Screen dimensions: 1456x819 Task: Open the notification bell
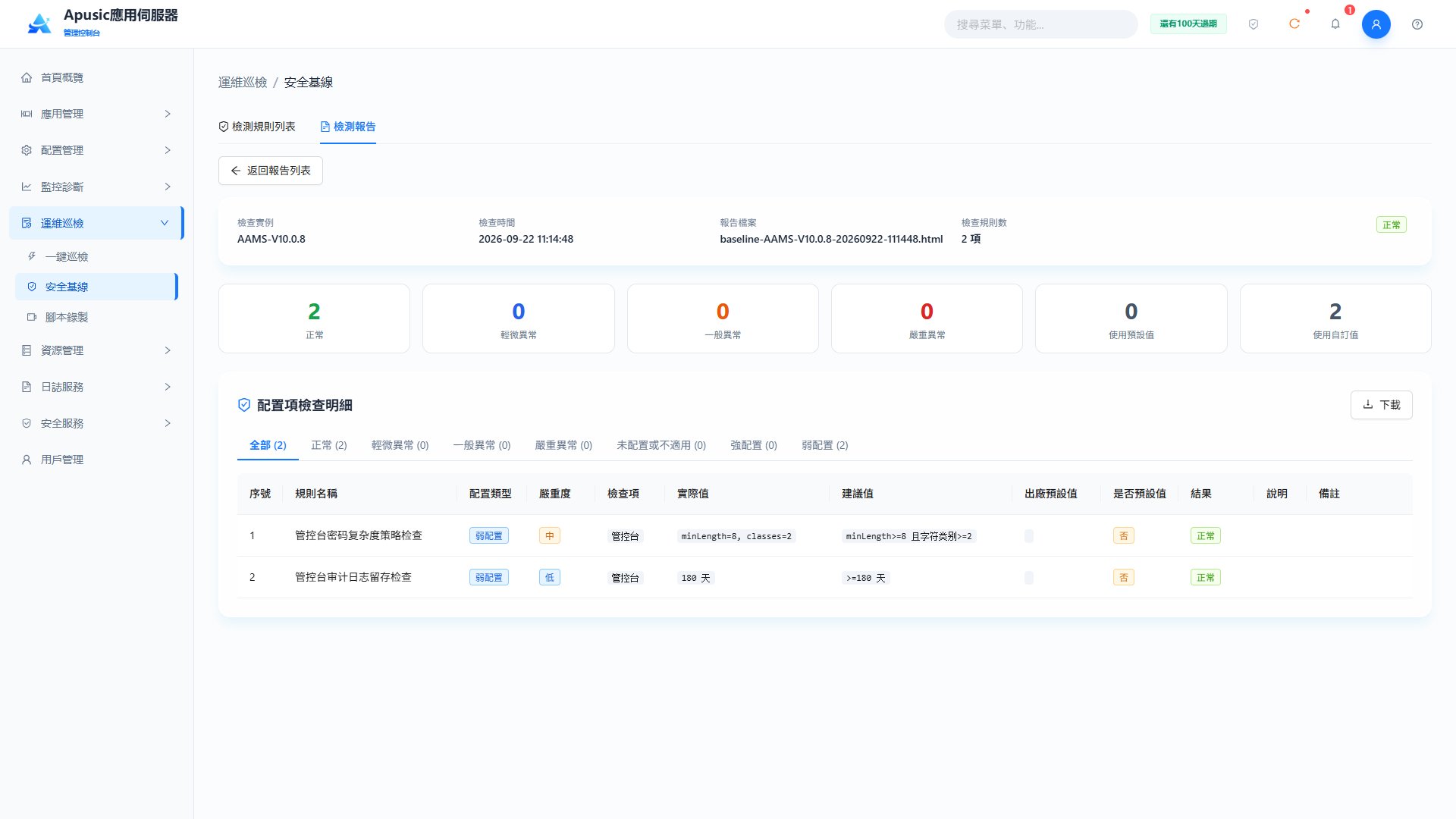point(1335,24)
